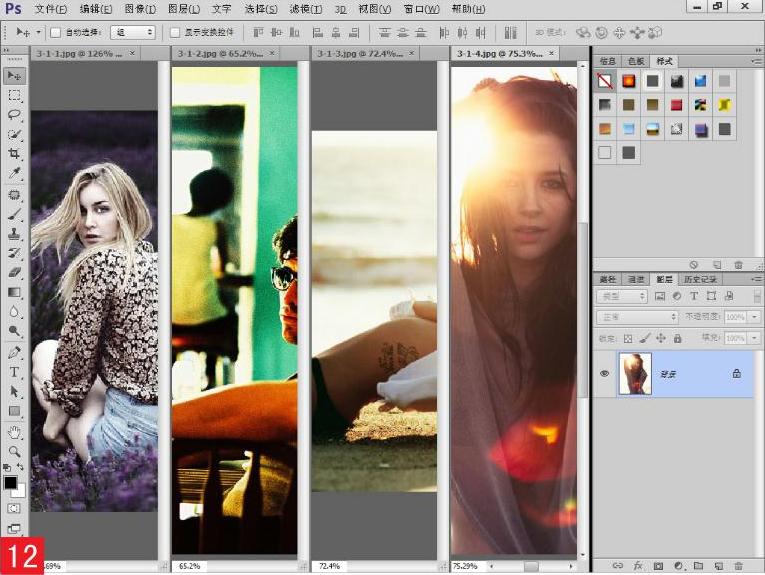Viewport: 765px width, 575px height.
Task: Select the Eyedropper tool
Action: coord(14,174)
